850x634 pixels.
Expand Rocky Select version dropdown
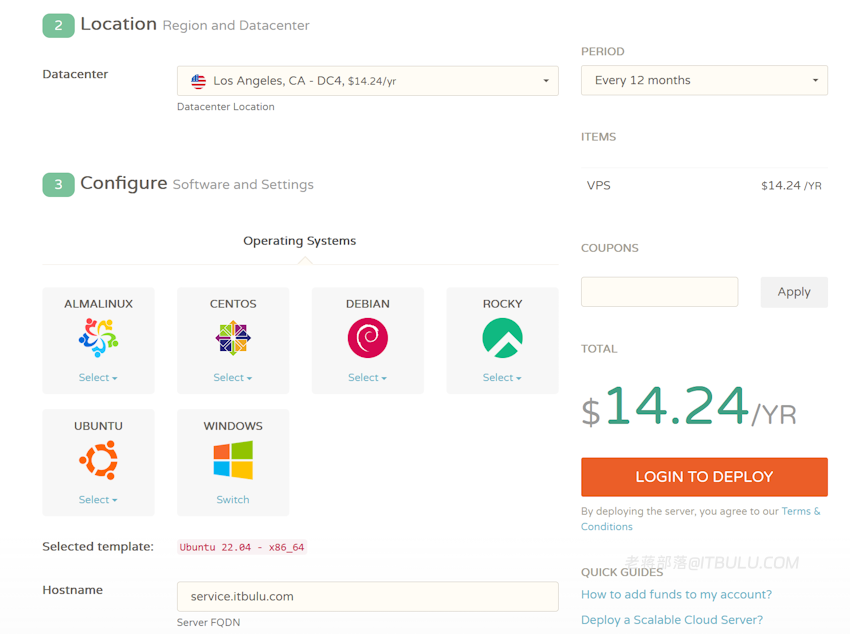click(503, 378)
